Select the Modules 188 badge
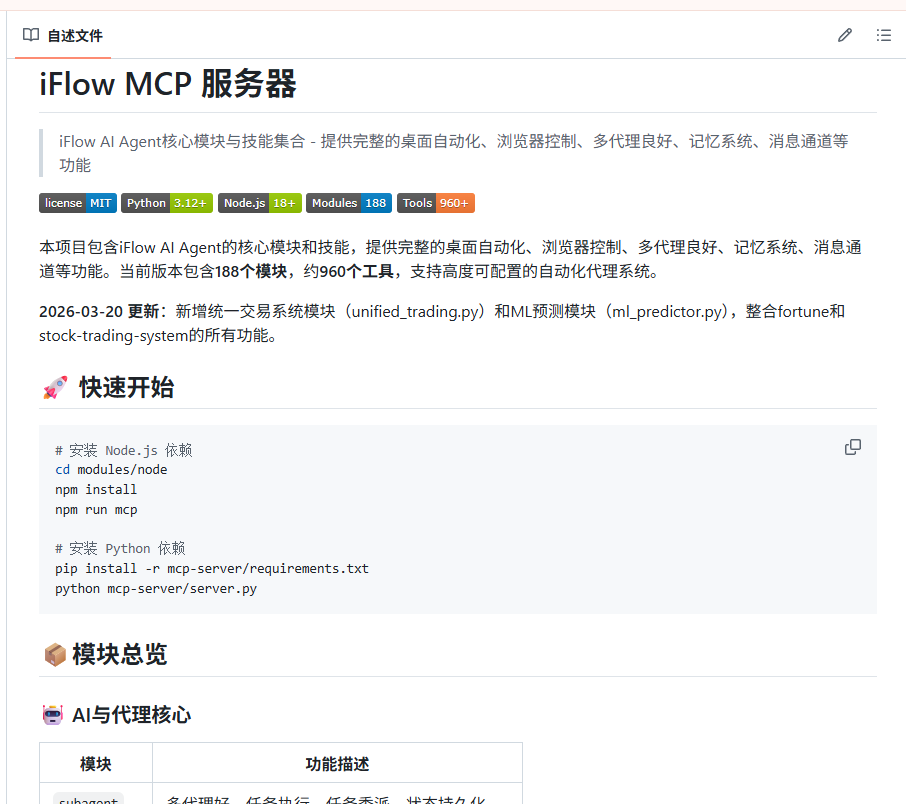Image resolution: width=906 pixels, height=804 pixels. coord(349,203)
